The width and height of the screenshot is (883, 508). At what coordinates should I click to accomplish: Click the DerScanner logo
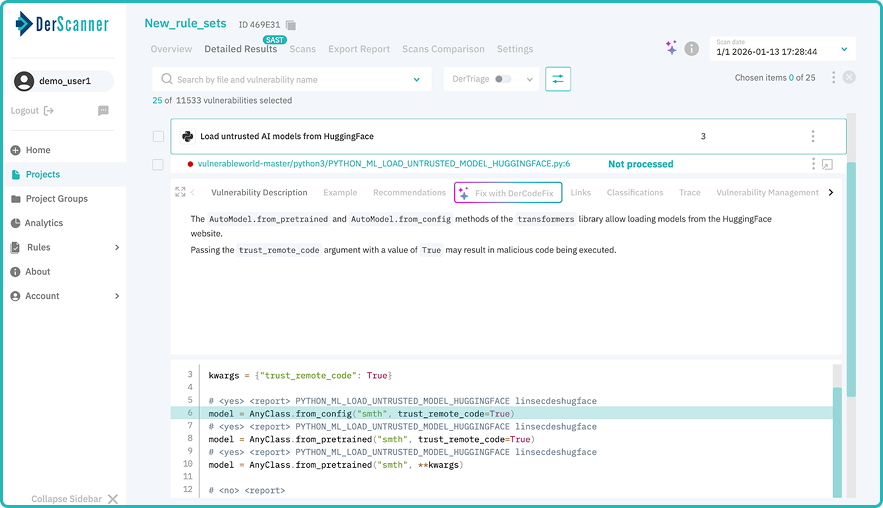(62, 24)
